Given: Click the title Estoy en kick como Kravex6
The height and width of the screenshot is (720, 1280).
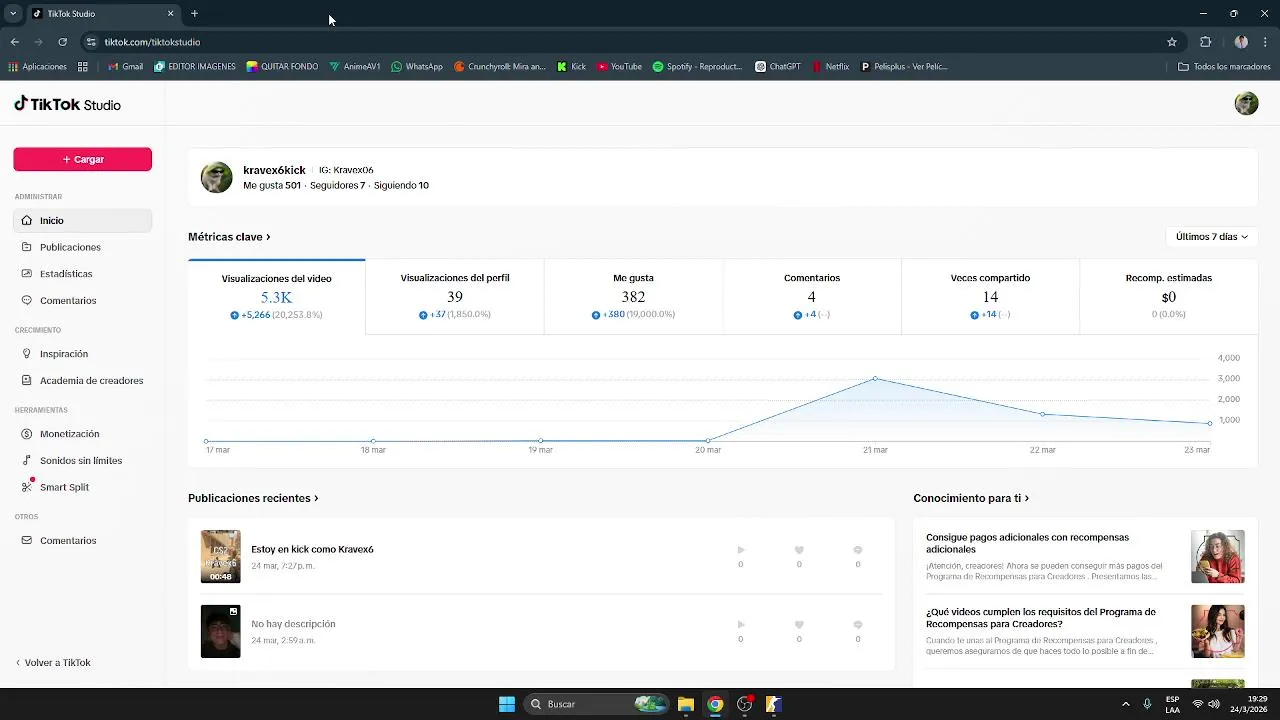Looking at the screenshot, I should (312, 549).
